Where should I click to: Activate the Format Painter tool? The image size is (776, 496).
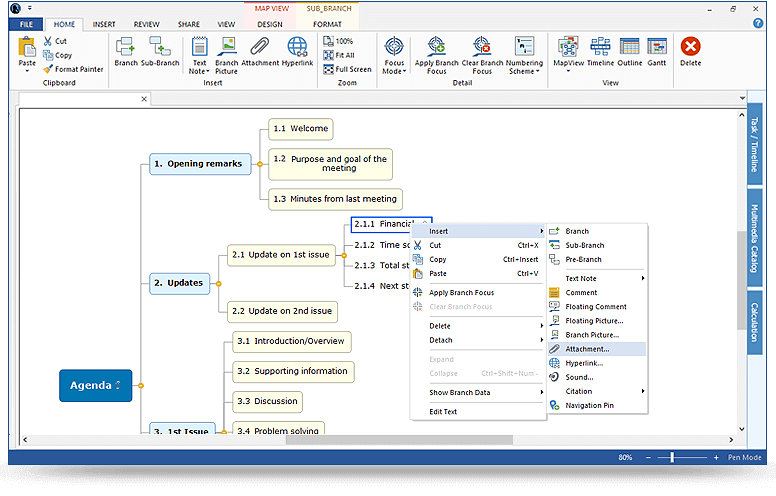click(x=74, y=69)
